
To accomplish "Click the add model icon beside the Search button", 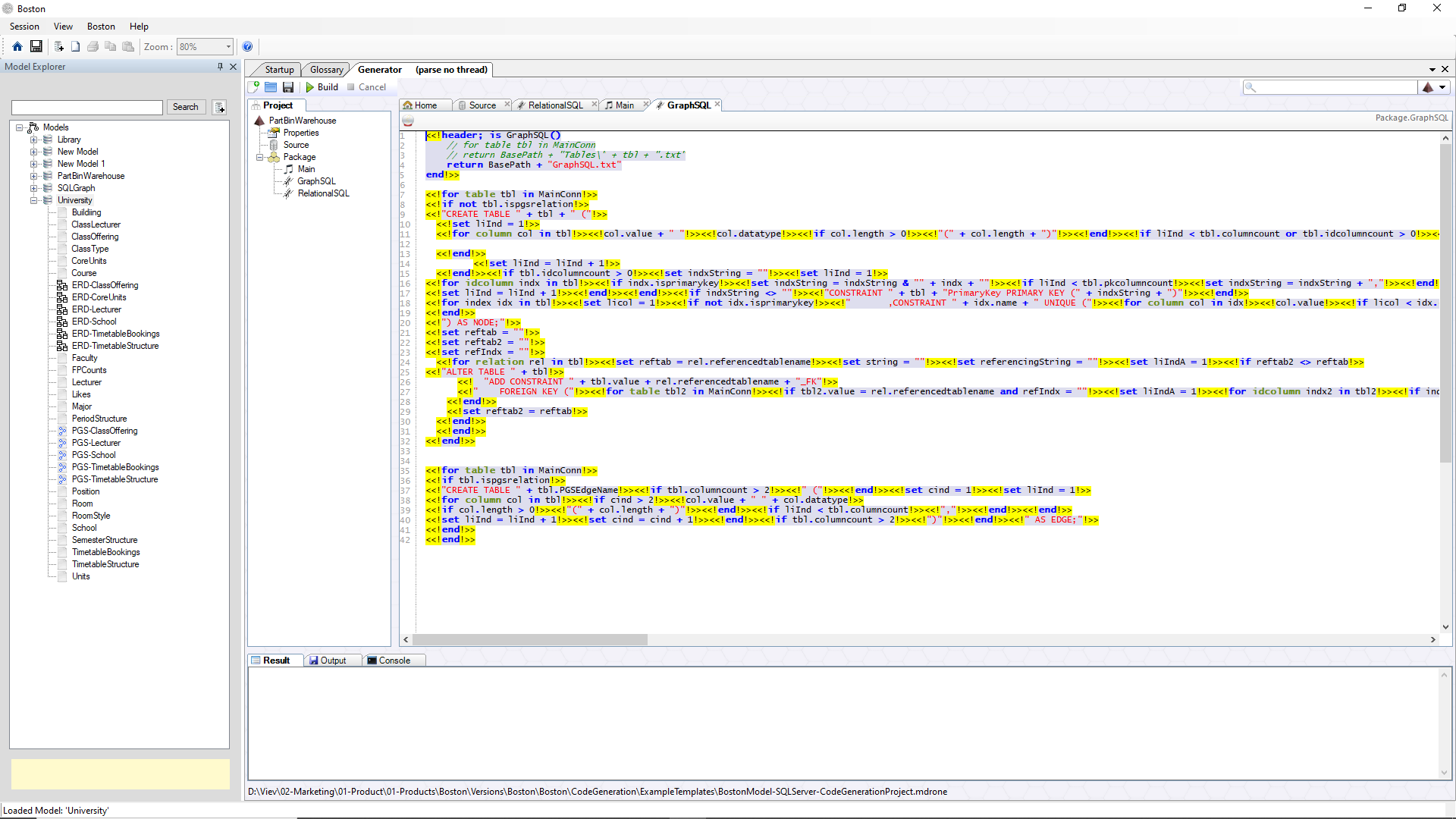I will [x=219, y=107].
